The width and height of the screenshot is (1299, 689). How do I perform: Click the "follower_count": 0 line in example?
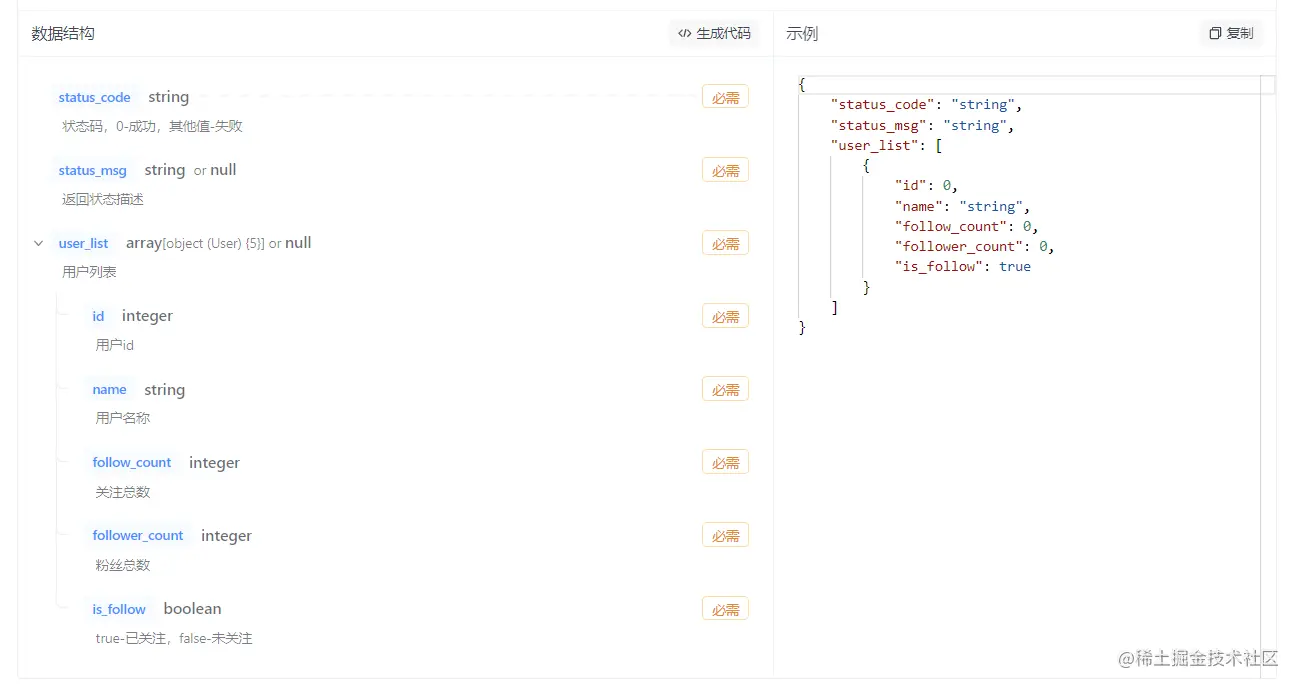tap(975, 246)
